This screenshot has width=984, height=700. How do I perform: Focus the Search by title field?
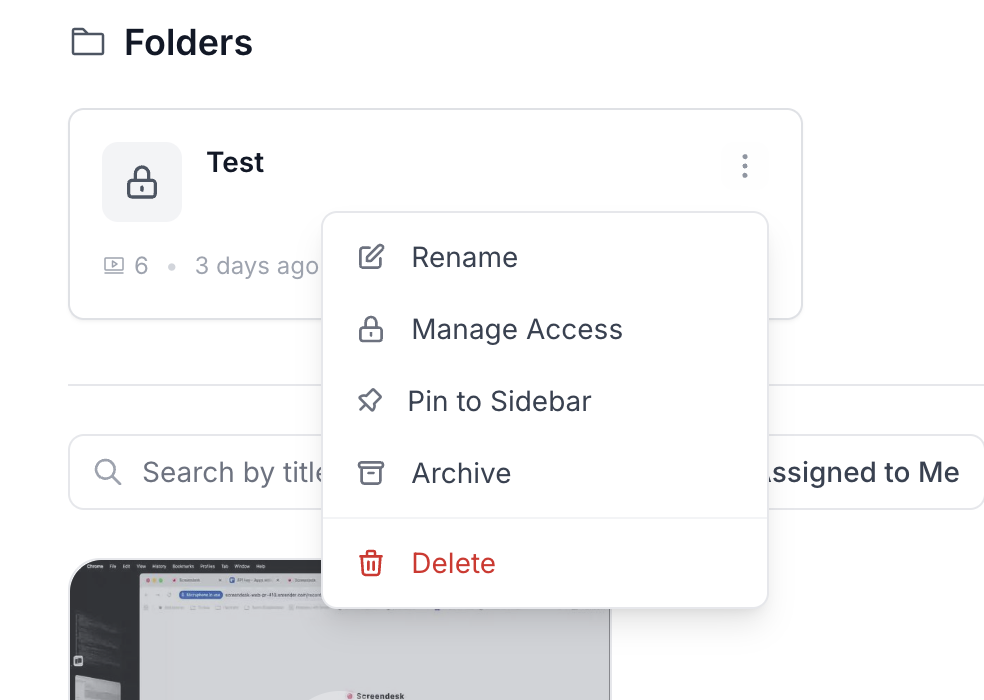coord(230,472)
